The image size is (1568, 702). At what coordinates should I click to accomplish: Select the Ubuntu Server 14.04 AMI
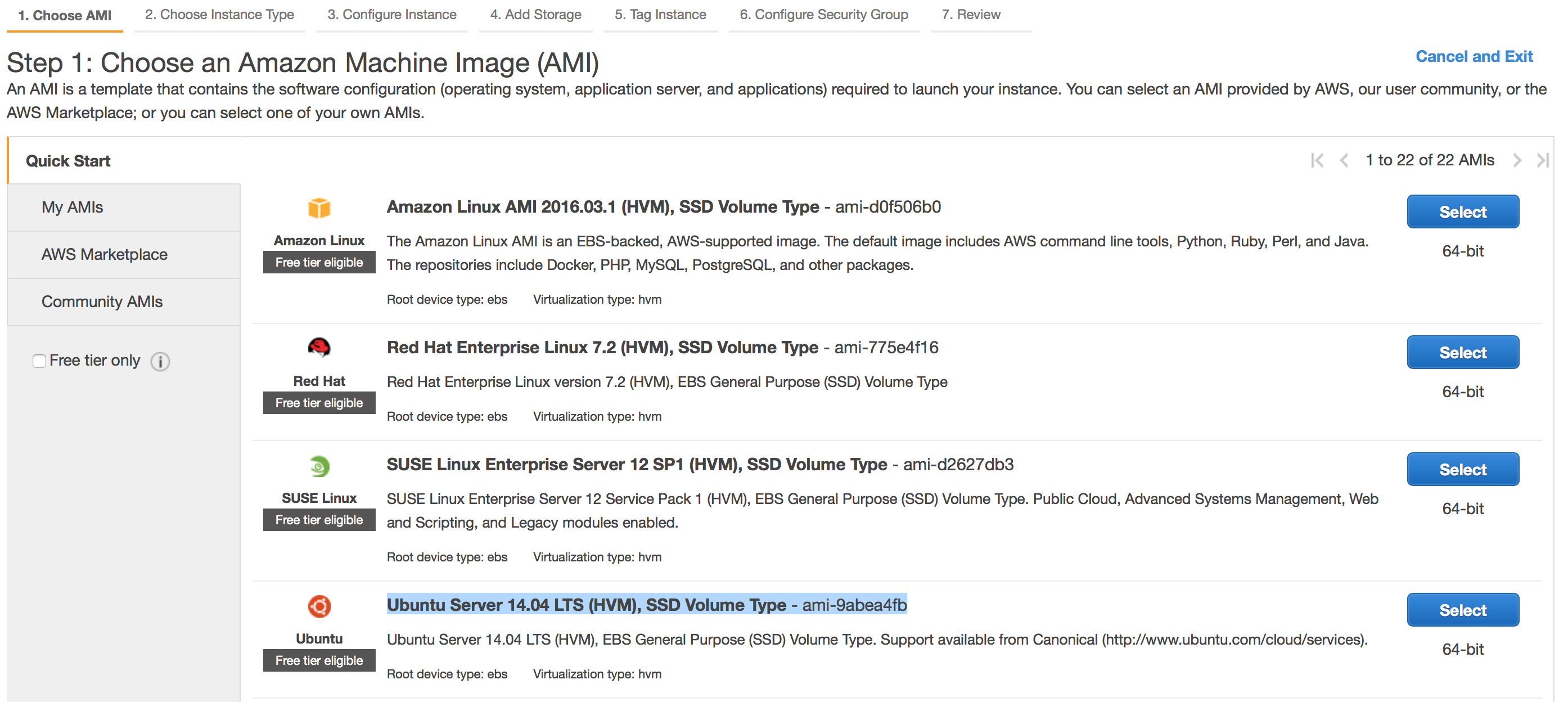click(1462, 609)
